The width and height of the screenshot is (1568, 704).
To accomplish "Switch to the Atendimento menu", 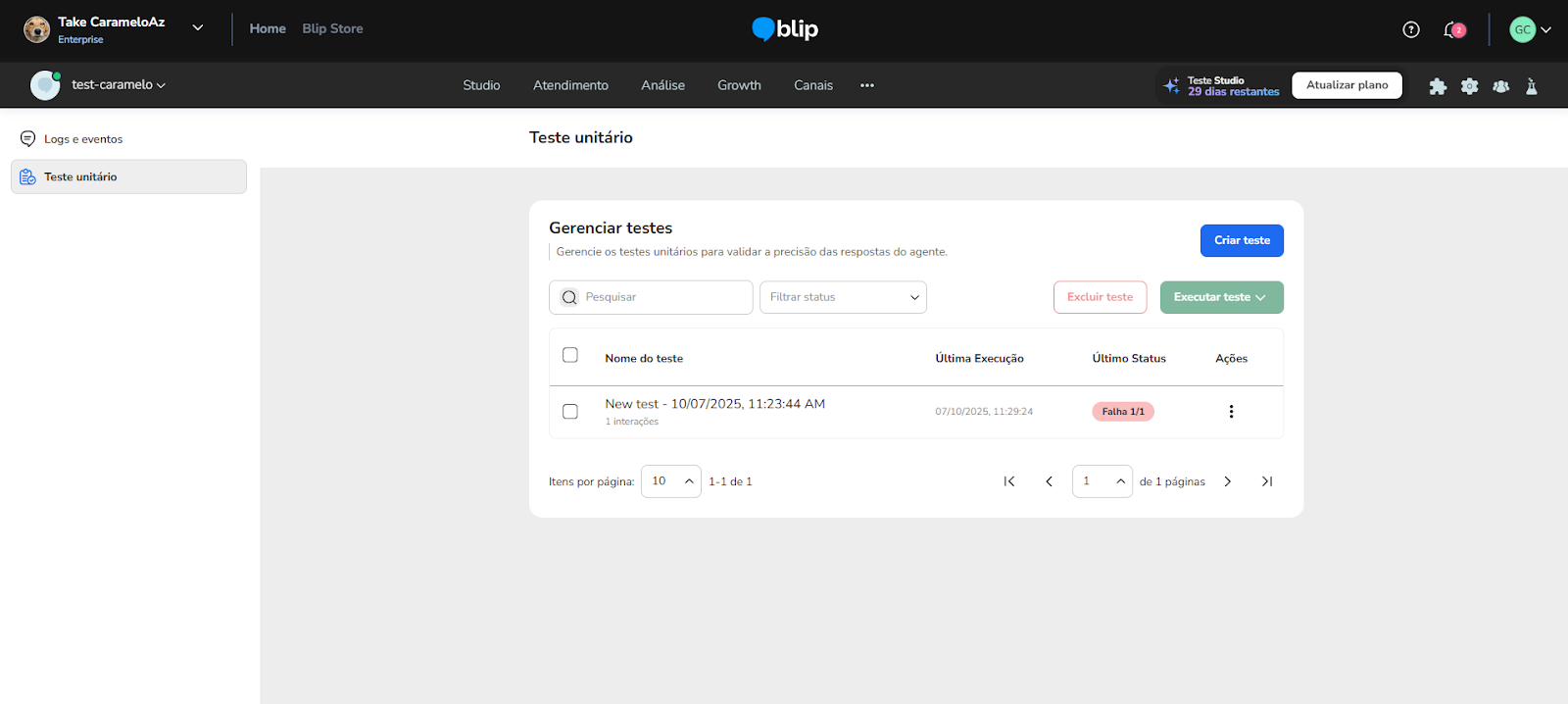I will tap(570, 85).
